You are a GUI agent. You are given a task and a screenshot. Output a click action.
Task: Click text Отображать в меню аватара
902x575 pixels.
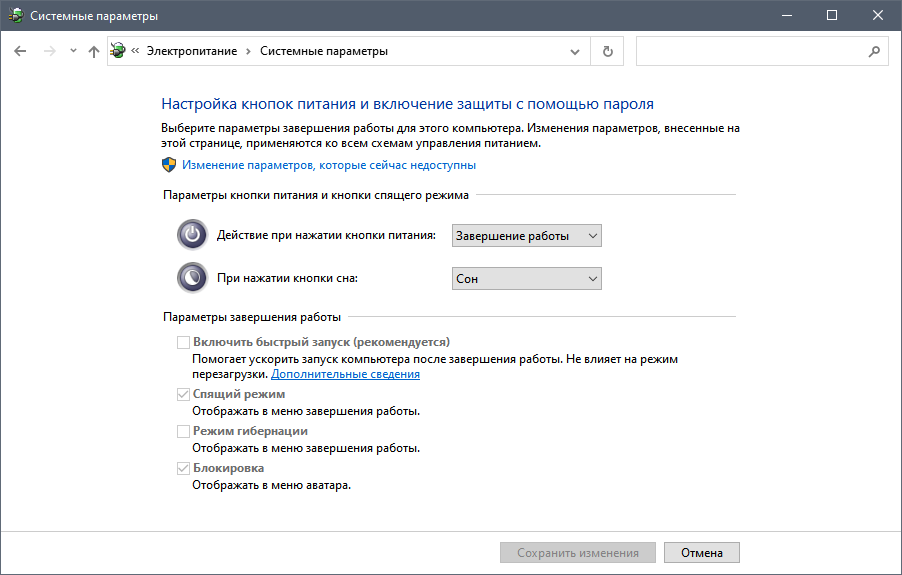pyautogui.click(x=271, y=485)
